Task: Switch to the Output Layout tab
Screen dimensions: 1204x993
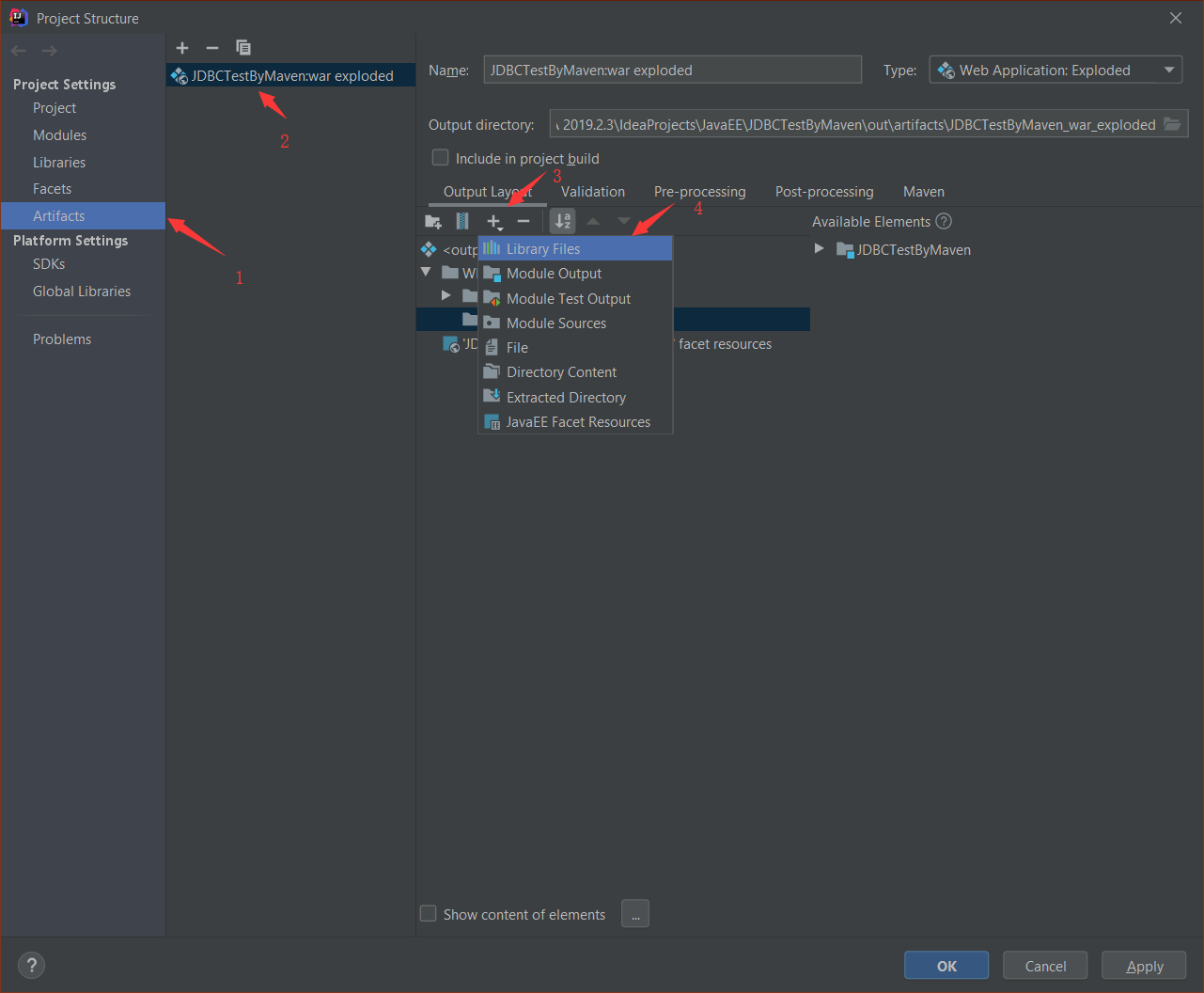Action: pyautogui.click(x=488, y=191)
